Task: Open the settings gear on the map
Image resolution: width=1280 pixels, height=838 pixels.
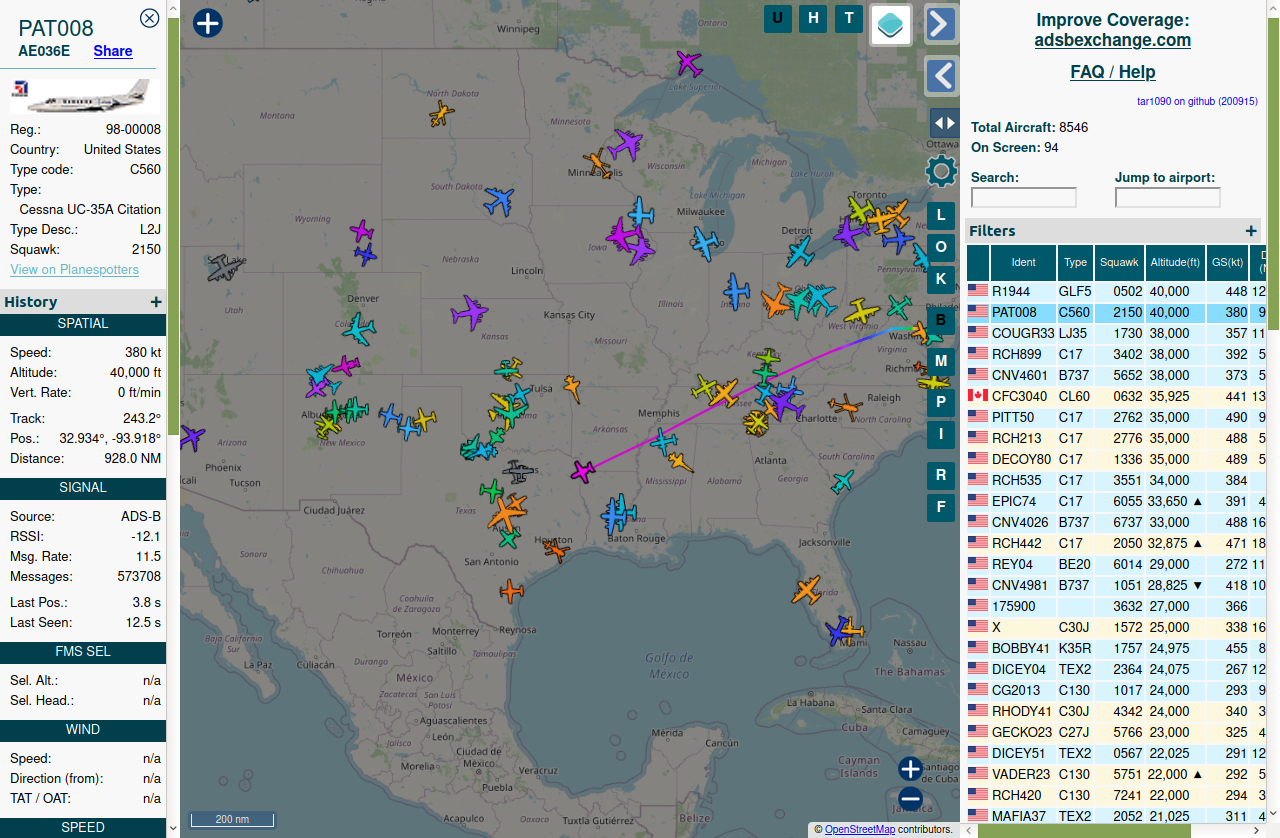Action: pyautogui.click(x=941, y=171)
